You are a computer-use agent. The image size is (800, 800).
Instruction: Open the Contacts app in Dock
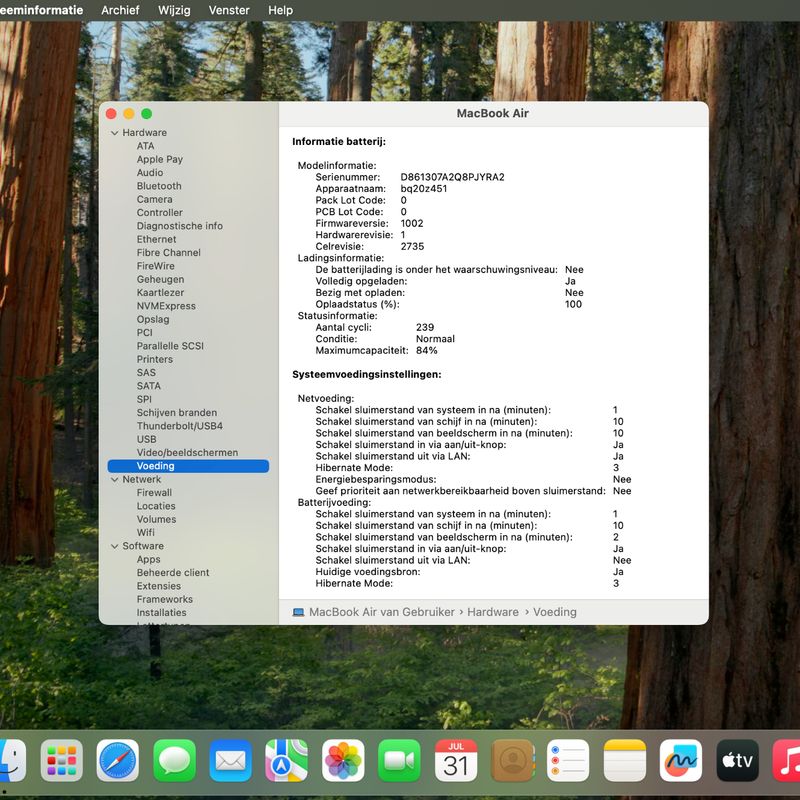point(512,760)
